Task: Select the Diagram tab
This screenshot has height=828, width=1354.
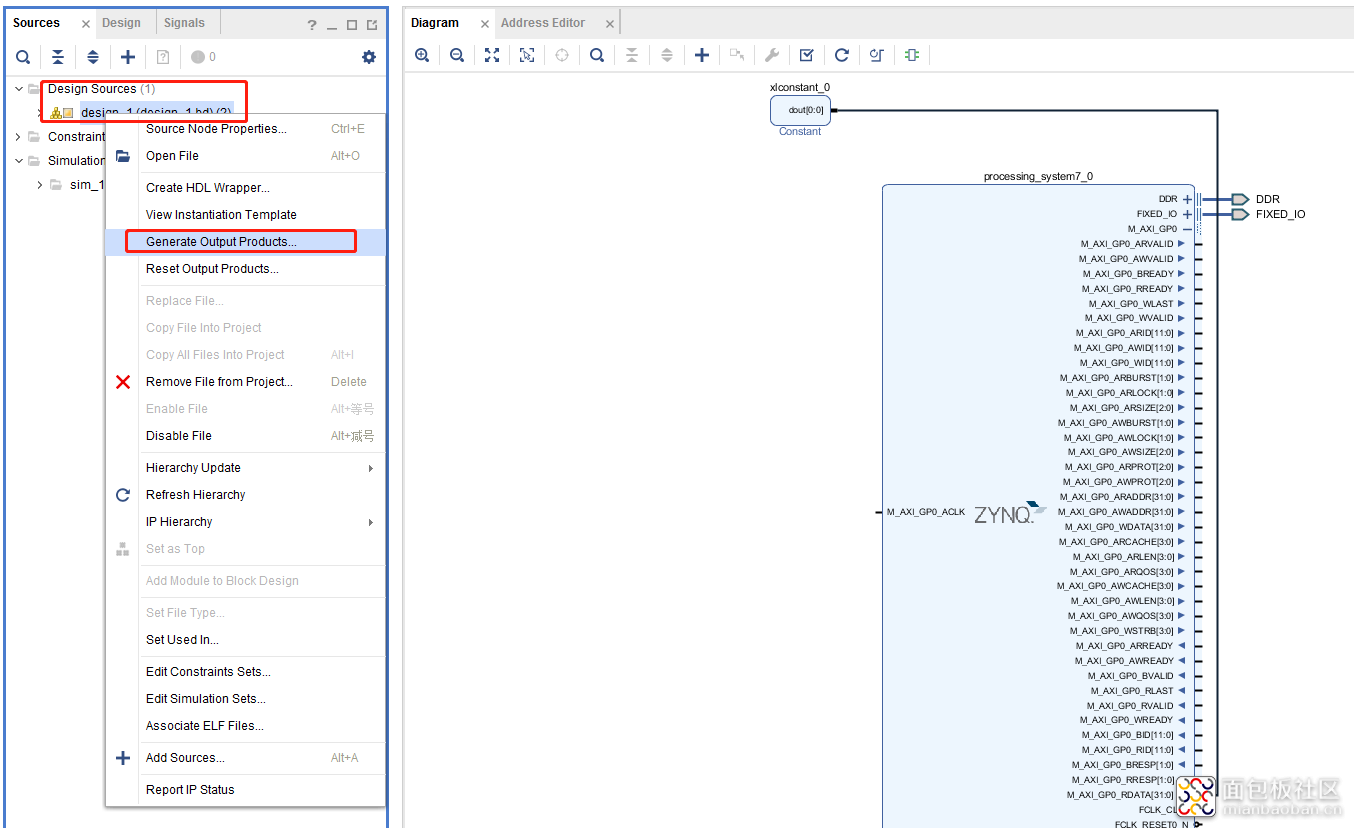Action: [435, 23]
